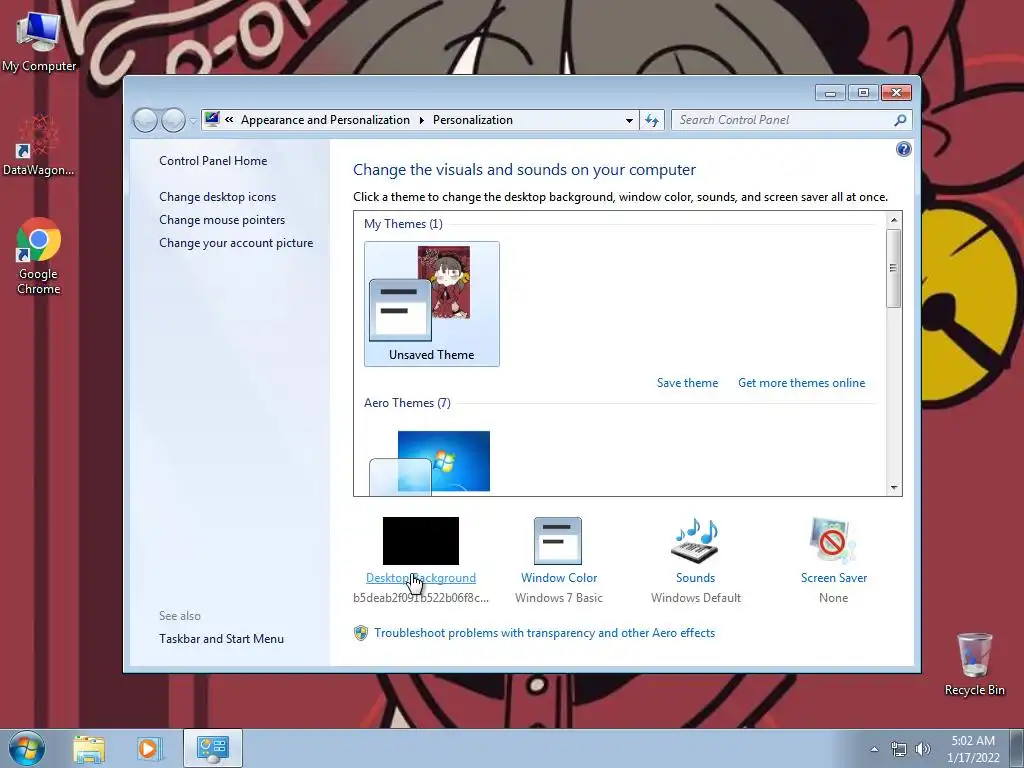
Task: Go to Control Panel Home
Action: click(x=213, y=161)
